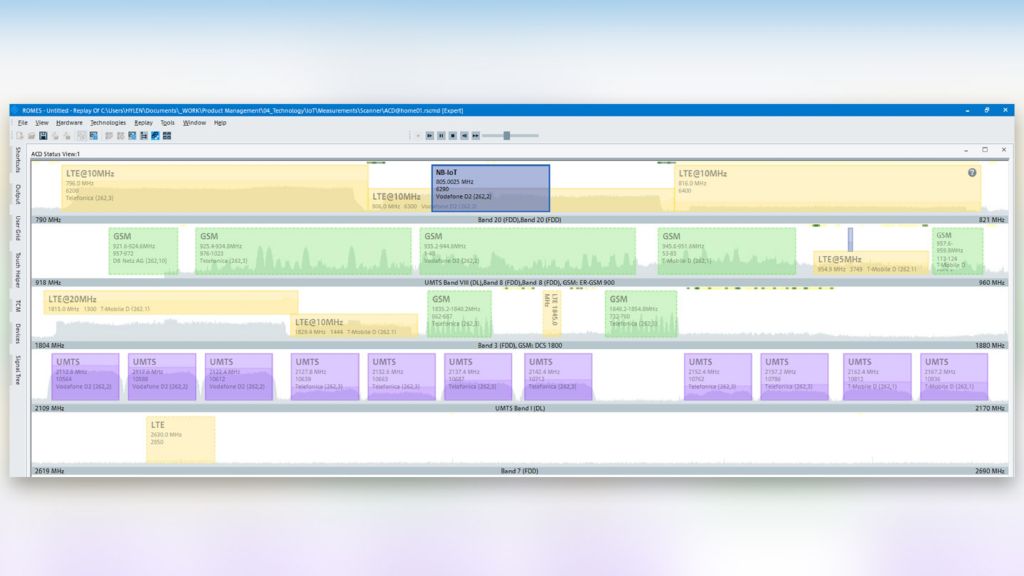Stop the replay using the stop button
The width and height of the screenshot is (1024, 576).
pyautogui.click(x=452, y=135)
